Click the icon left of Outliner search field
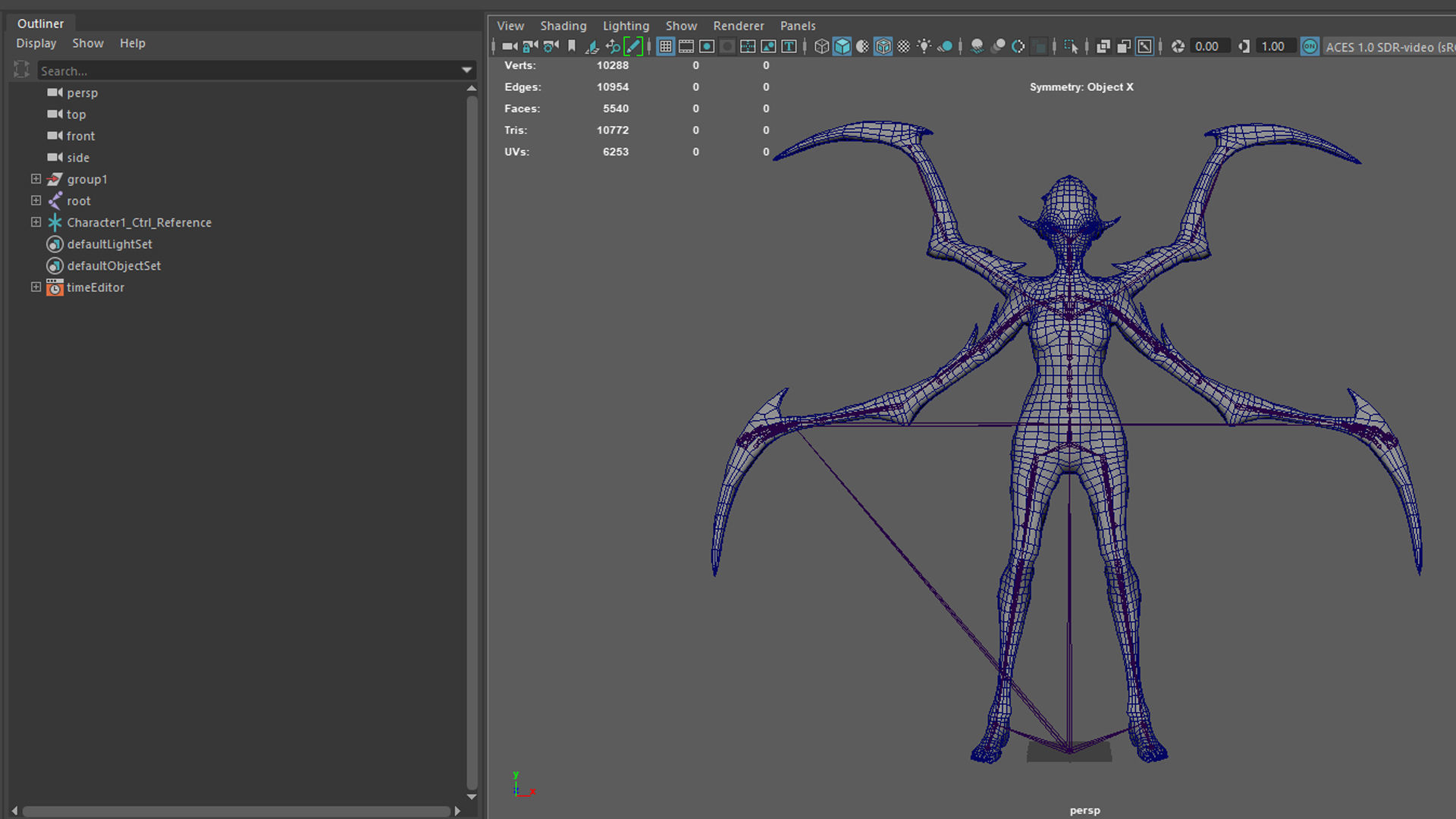Viewport: 1456px width, 819px height. tap(21, 70)
